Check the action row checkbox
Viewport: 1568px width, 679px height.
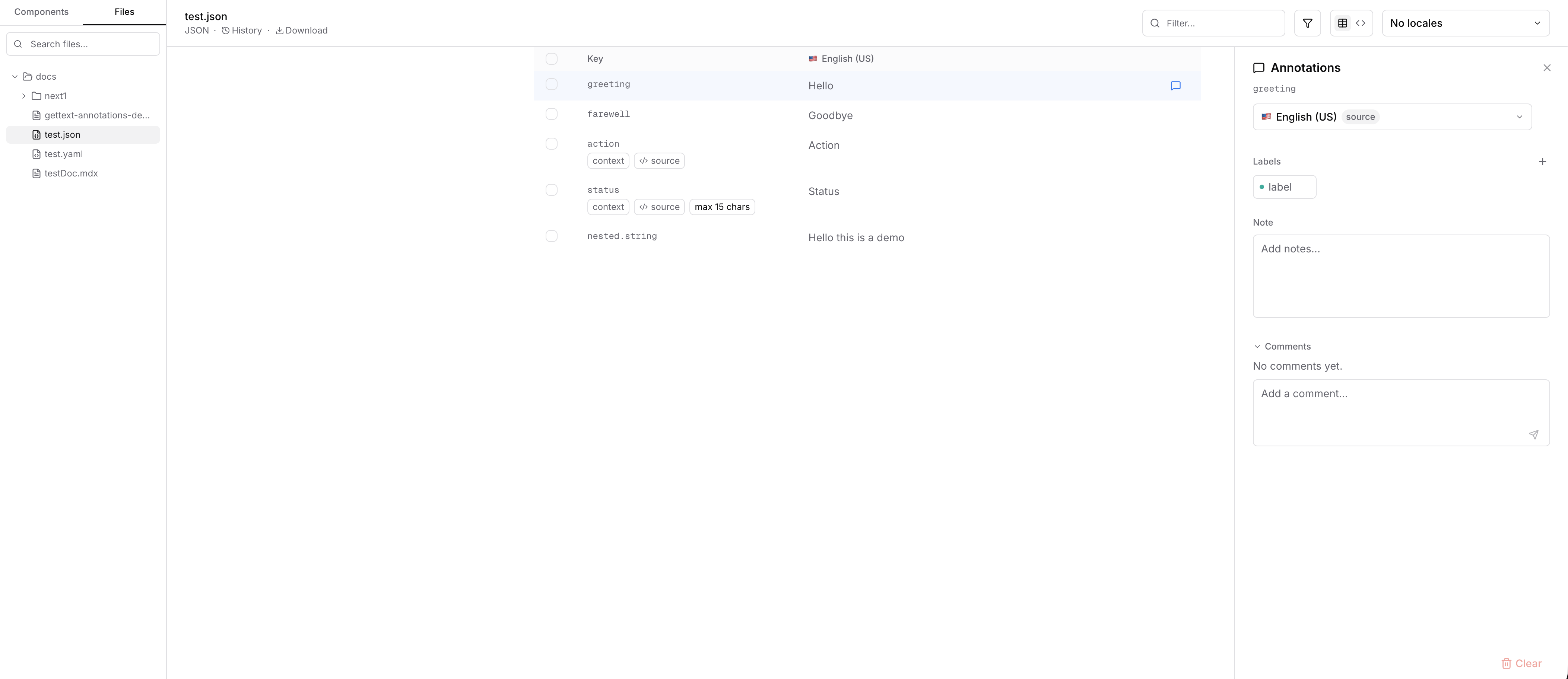552,144
